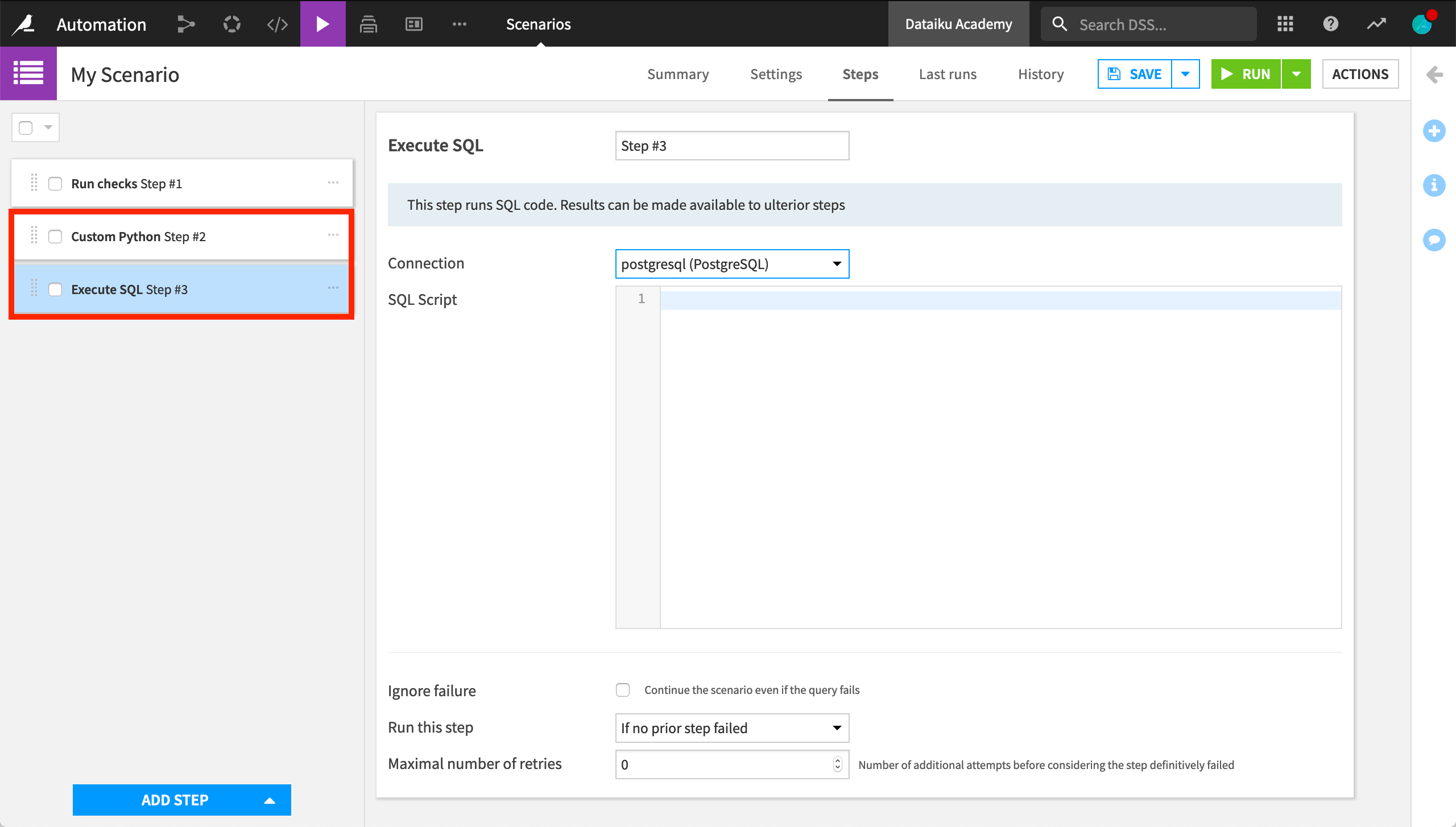Open the Flow icon in top navigation

pos(185,24)
